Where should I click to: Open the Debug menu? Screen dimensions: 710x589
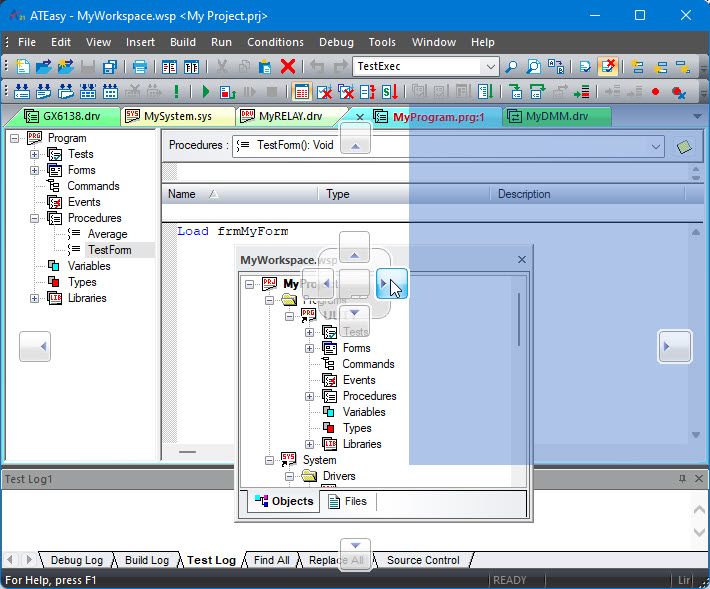(336, 42)
